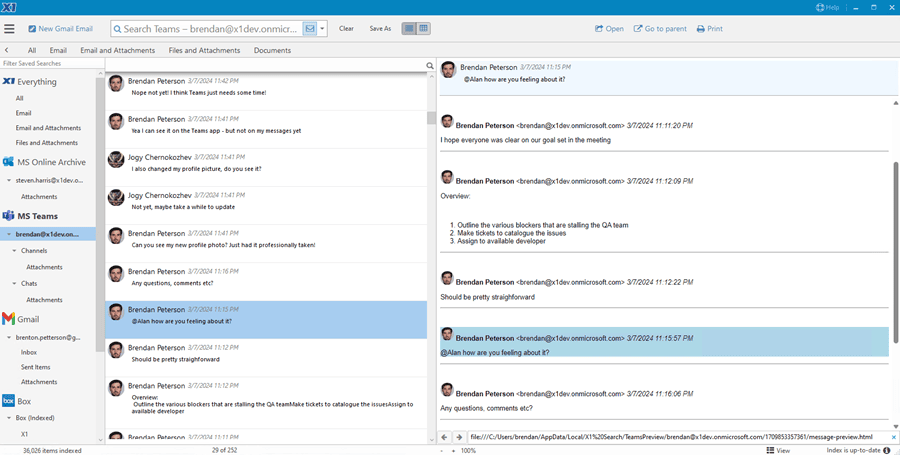Click the New Gmail Email button
900x455 pixels.
61,29
